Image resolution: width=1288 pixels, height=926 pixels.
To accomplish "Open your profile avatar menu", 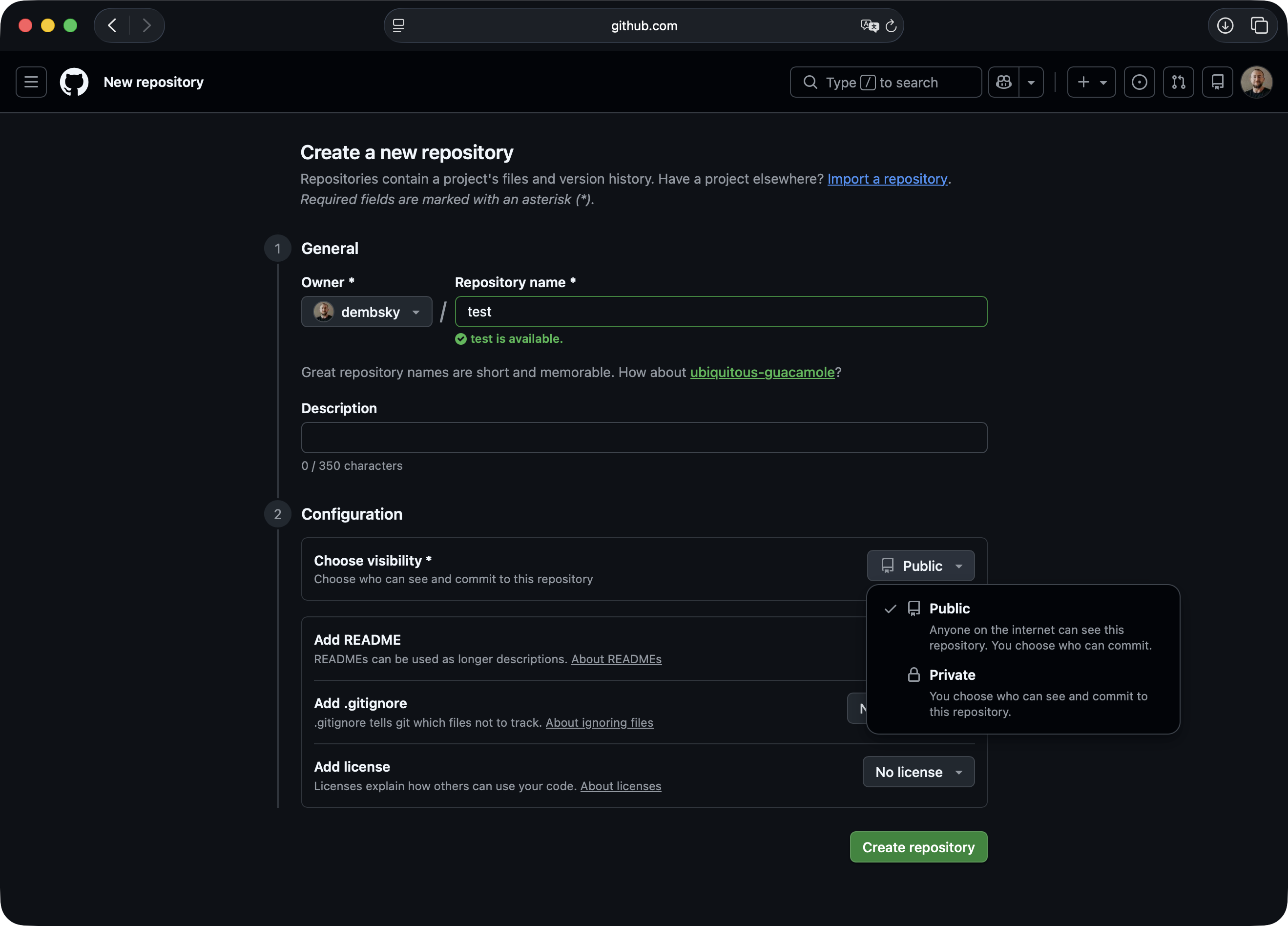I will point(1256,82).
